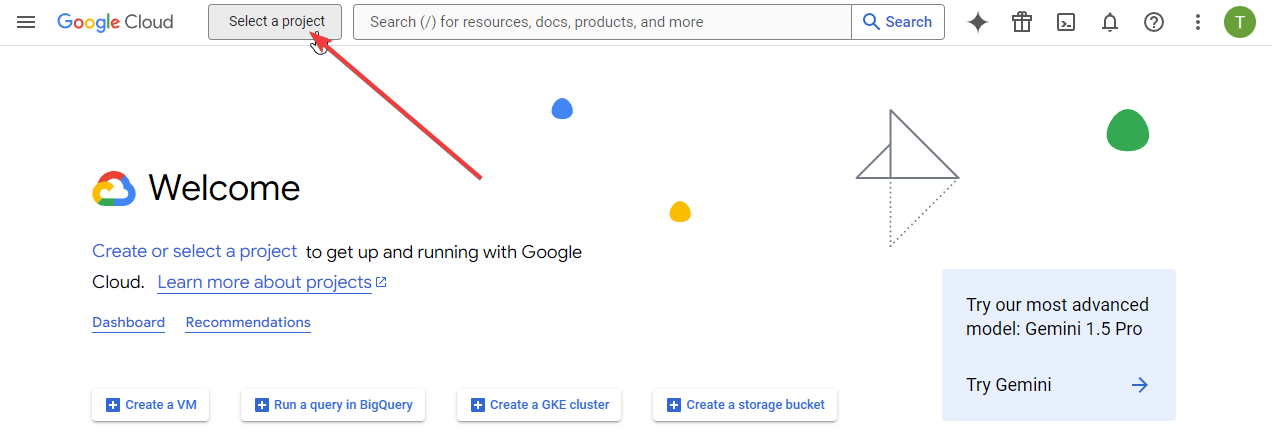Click the Google Cloud logo
The height and width of the screenshot is (447, 1272).
coord(115,22)
